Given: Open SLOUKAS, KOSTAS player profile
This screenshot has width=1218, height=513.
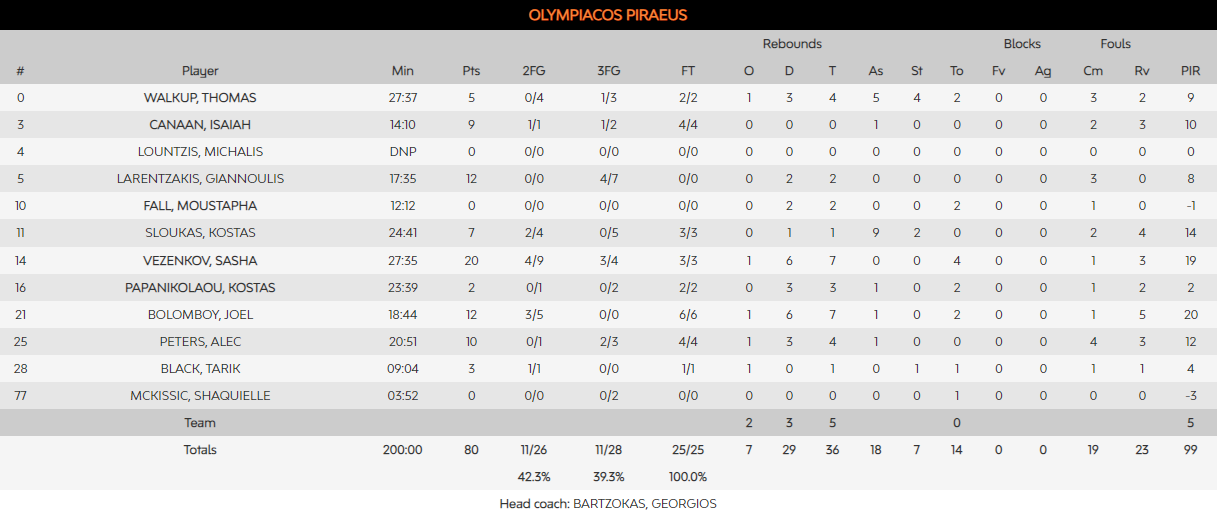Looking at the screenshot, I should (x=200, y=233).
